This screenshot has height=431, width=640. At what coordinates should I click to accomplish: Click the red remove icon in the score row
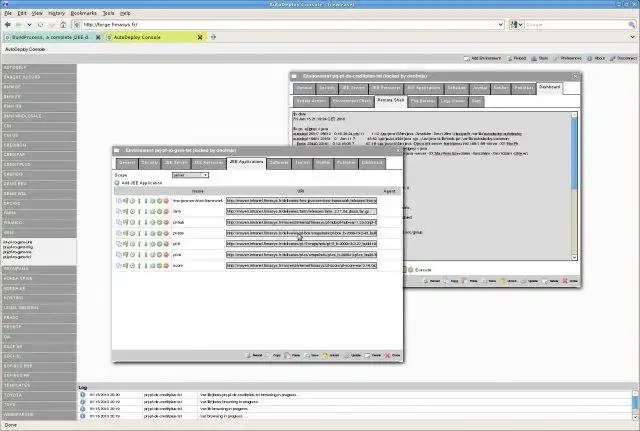pyautogui.click(x=166, y=266)
